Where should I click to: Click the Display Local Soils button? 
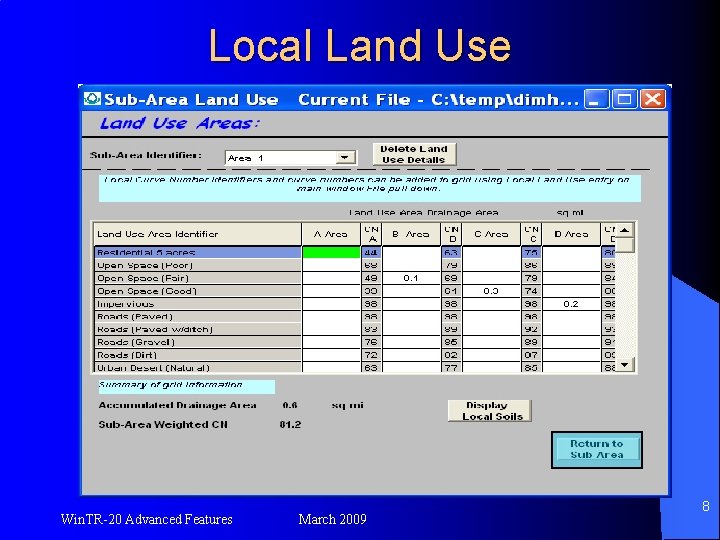pos(490,411)
